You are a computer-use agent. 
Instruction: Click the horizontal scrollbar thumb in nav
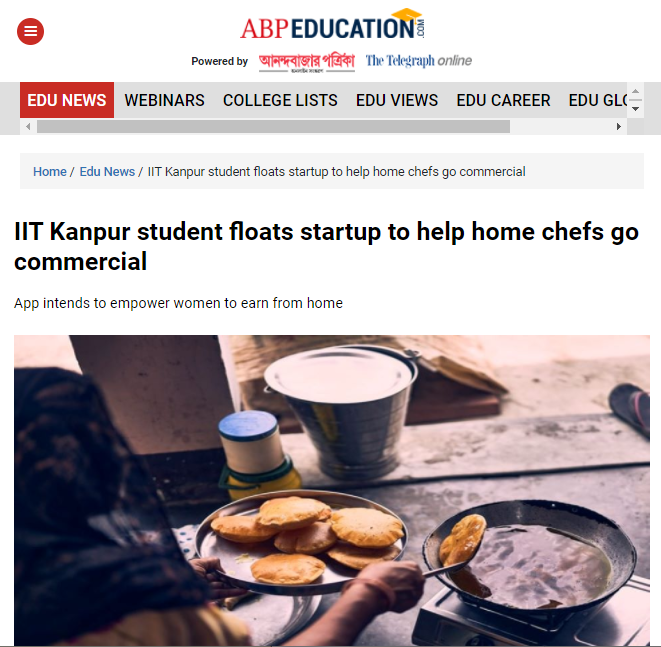coord(273,126)
